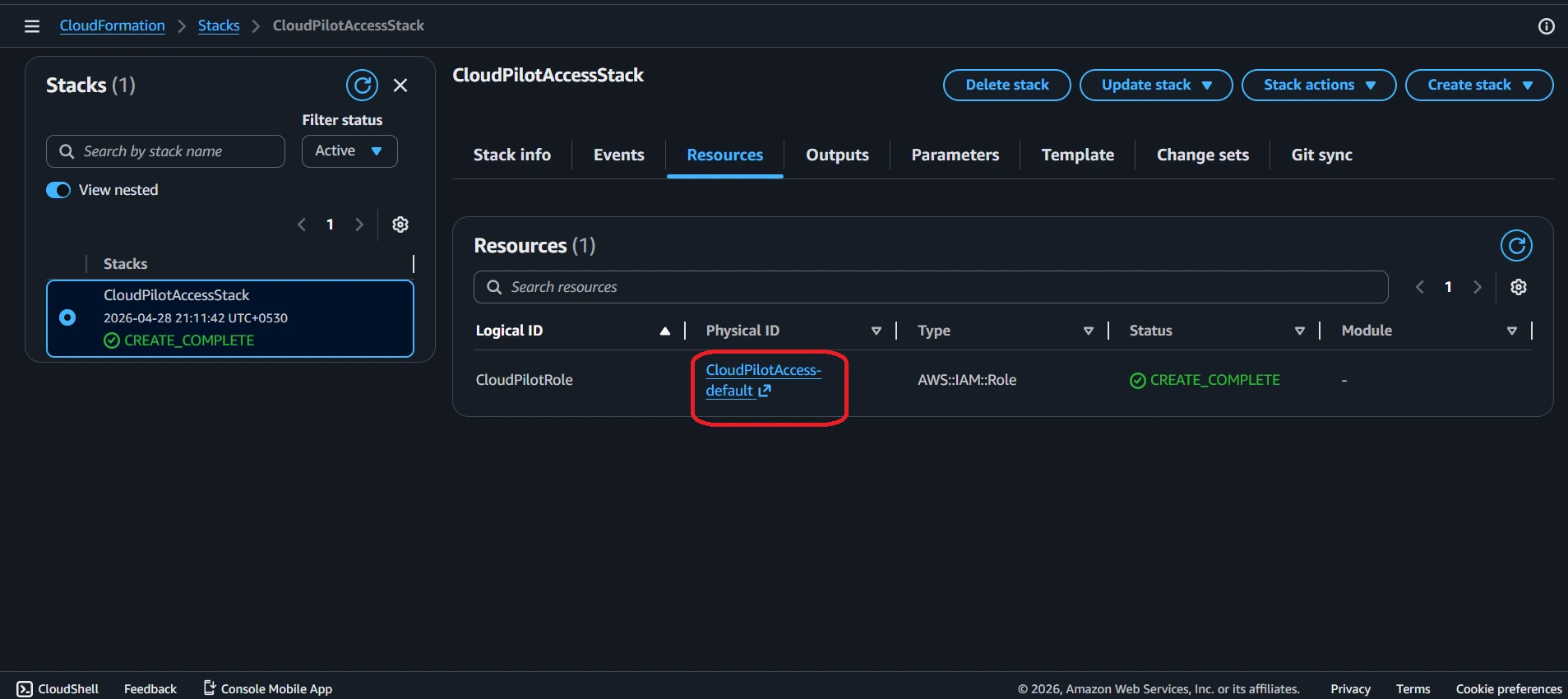
Task: Click stack timestamp 2026-04-28 21:11:42
Action: click(x=196, y=318)
